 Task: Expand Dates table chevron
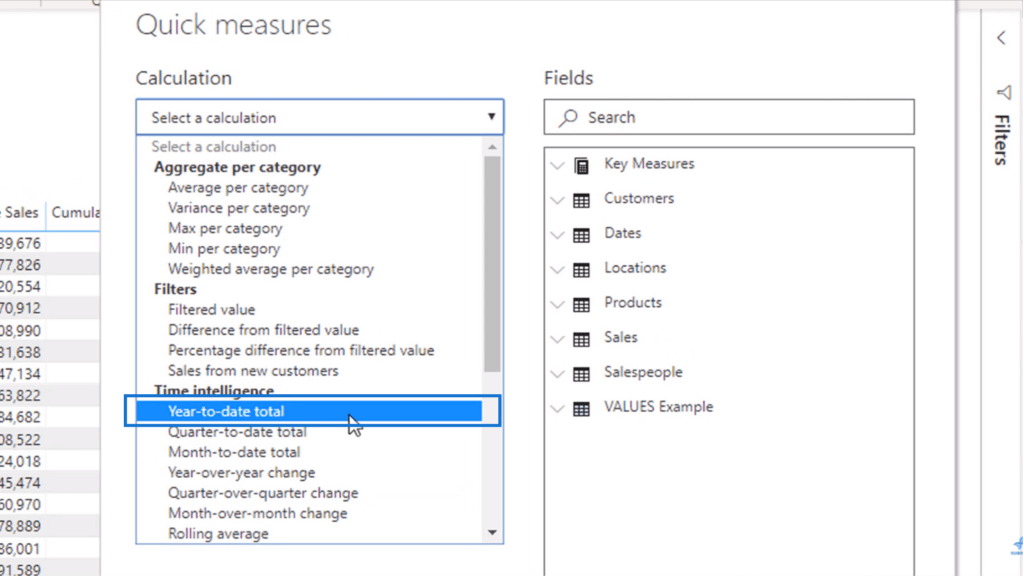(557, 234)
